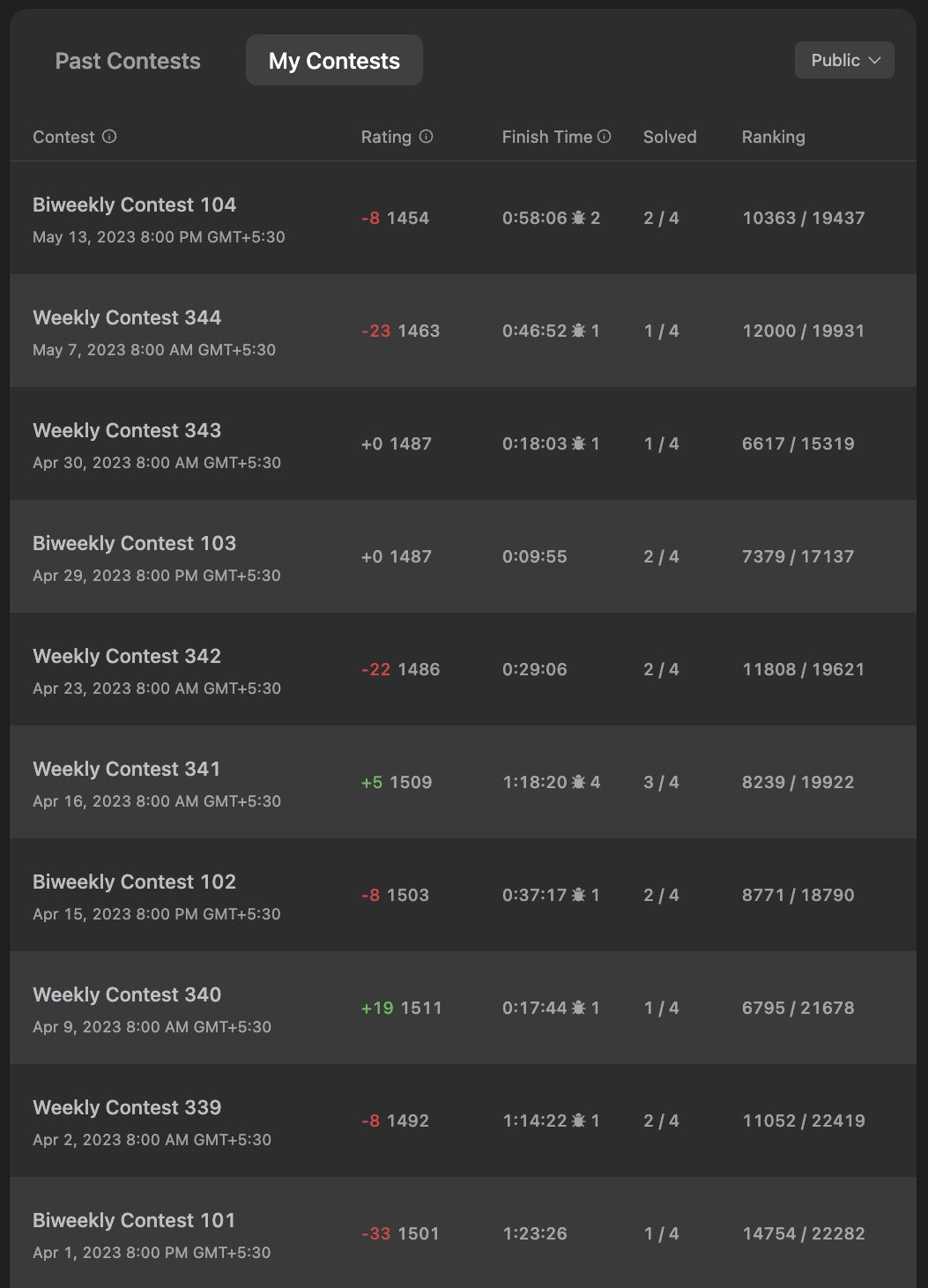Image resolution: width=928 pixels, height=1288 pixels.
Task: Click bug icon in Biweekly Contest 104 row
Action: [579, 218]
